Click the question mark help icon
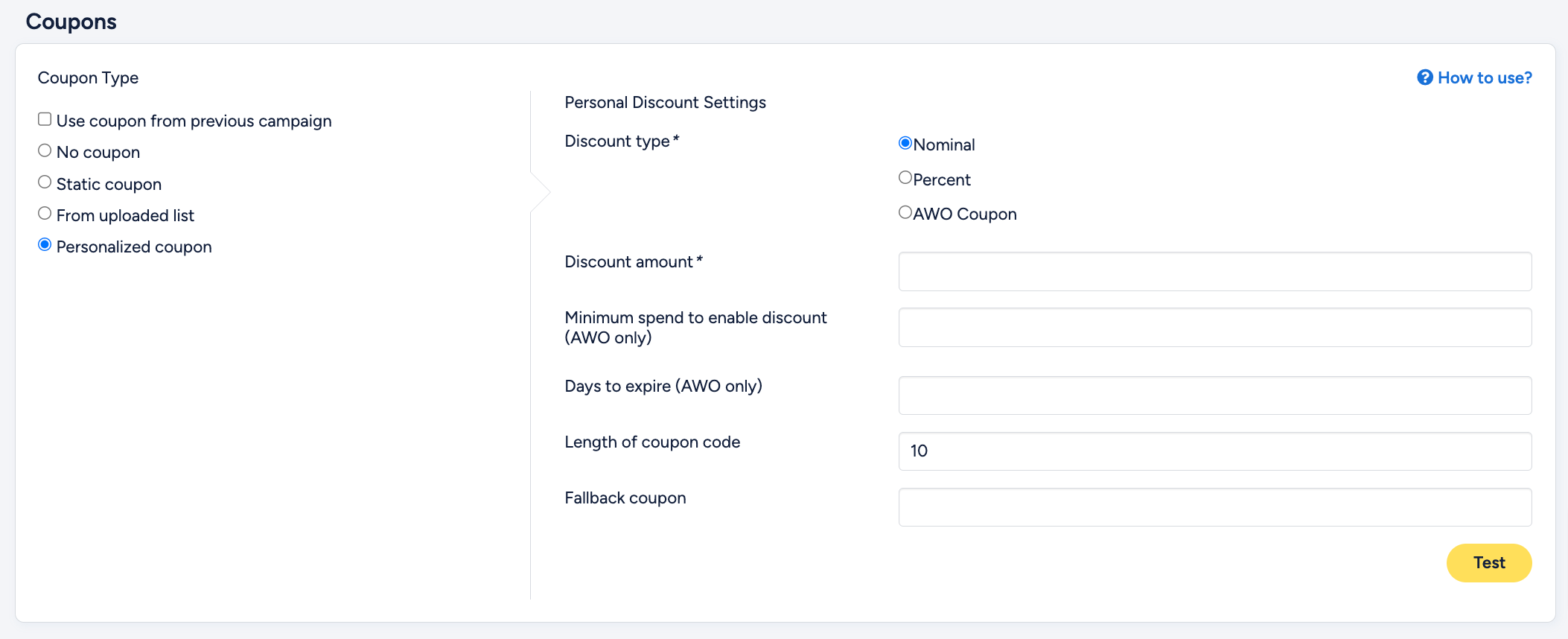The height and width of the screenshot is (639, 1568). click(x=1424, y=77)
